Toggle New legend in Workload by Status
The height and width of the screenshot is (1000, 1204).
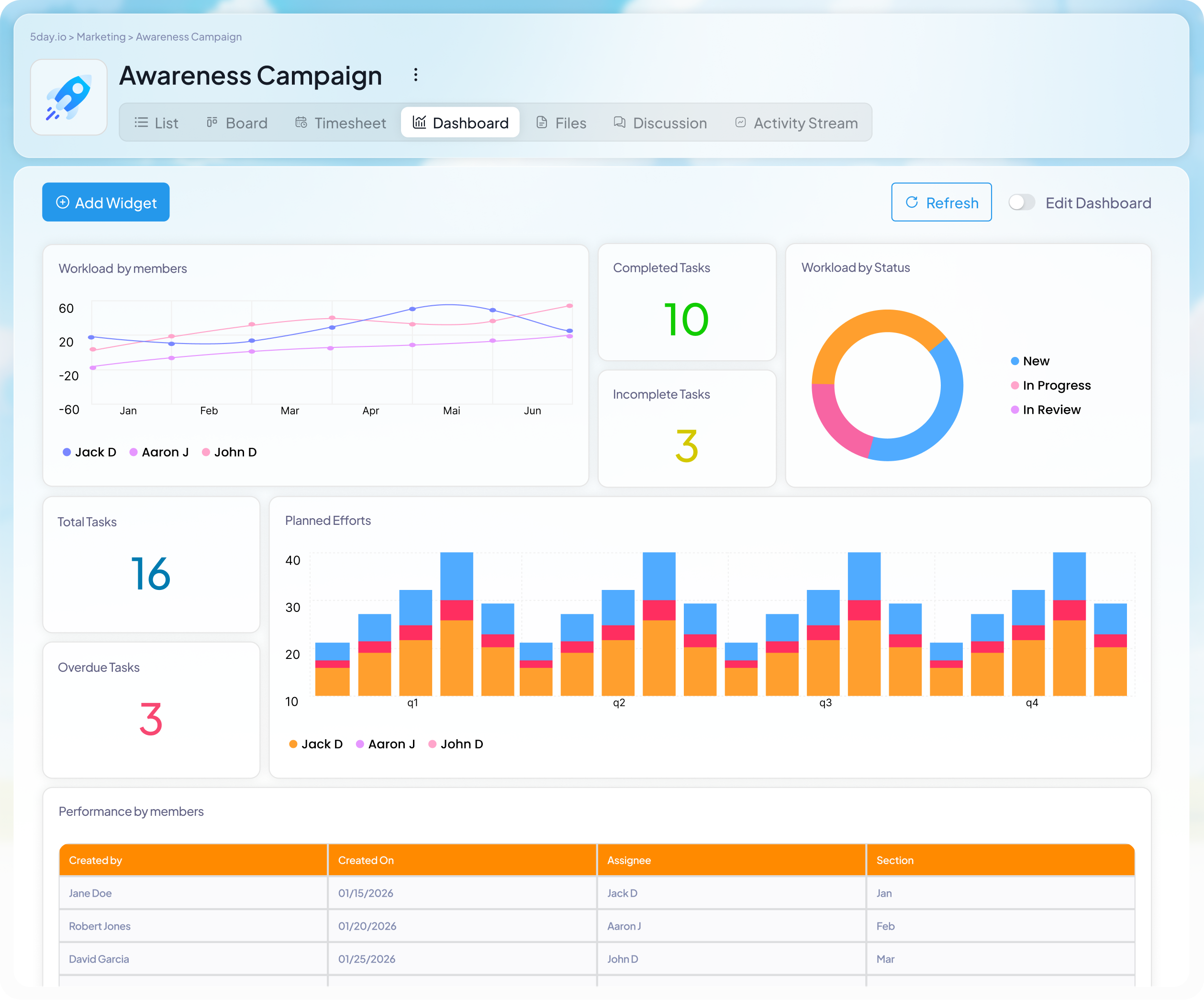[x=1030, y=361]
